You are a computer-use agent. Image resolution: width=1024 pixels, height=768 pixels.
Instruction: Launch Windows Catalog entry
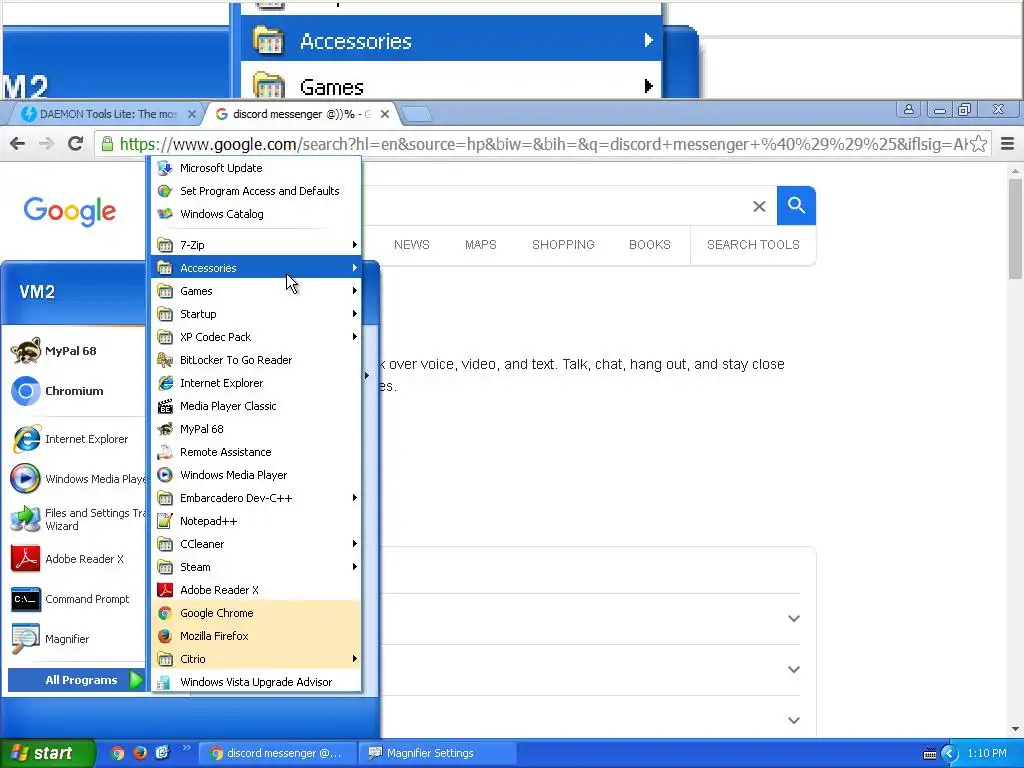point(256,214)
